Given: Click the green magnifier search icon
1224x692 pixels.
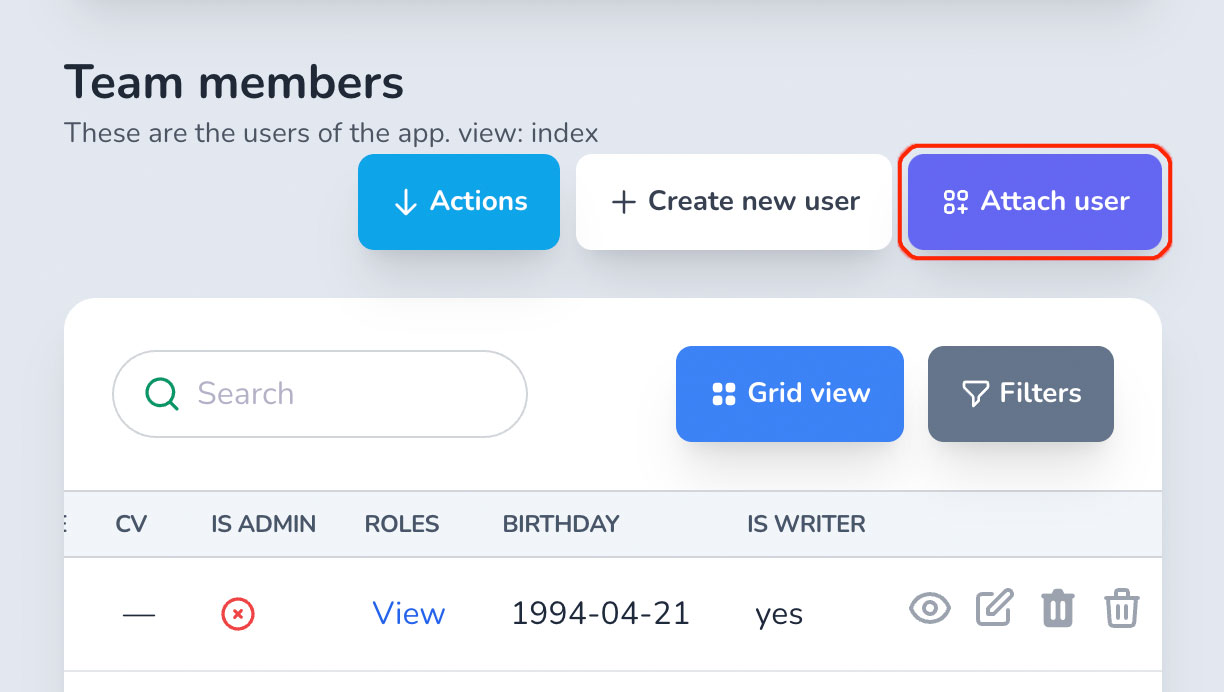Looking at the screenshot, I should click(162, 394).
